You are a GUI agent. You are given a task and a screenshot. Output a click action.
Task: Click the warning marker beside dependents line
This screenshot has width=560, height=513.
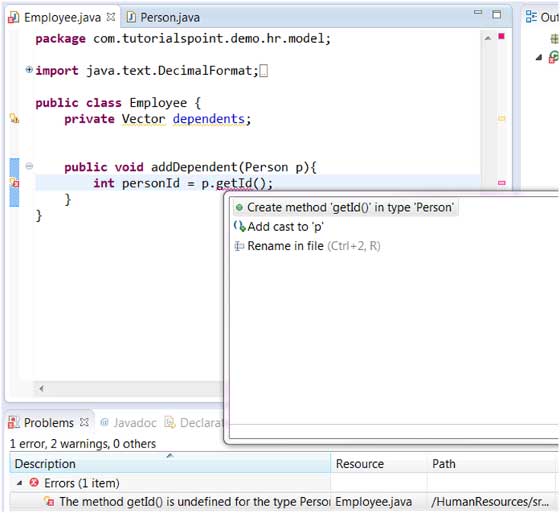pyautogui.click(x=14, y=118)
